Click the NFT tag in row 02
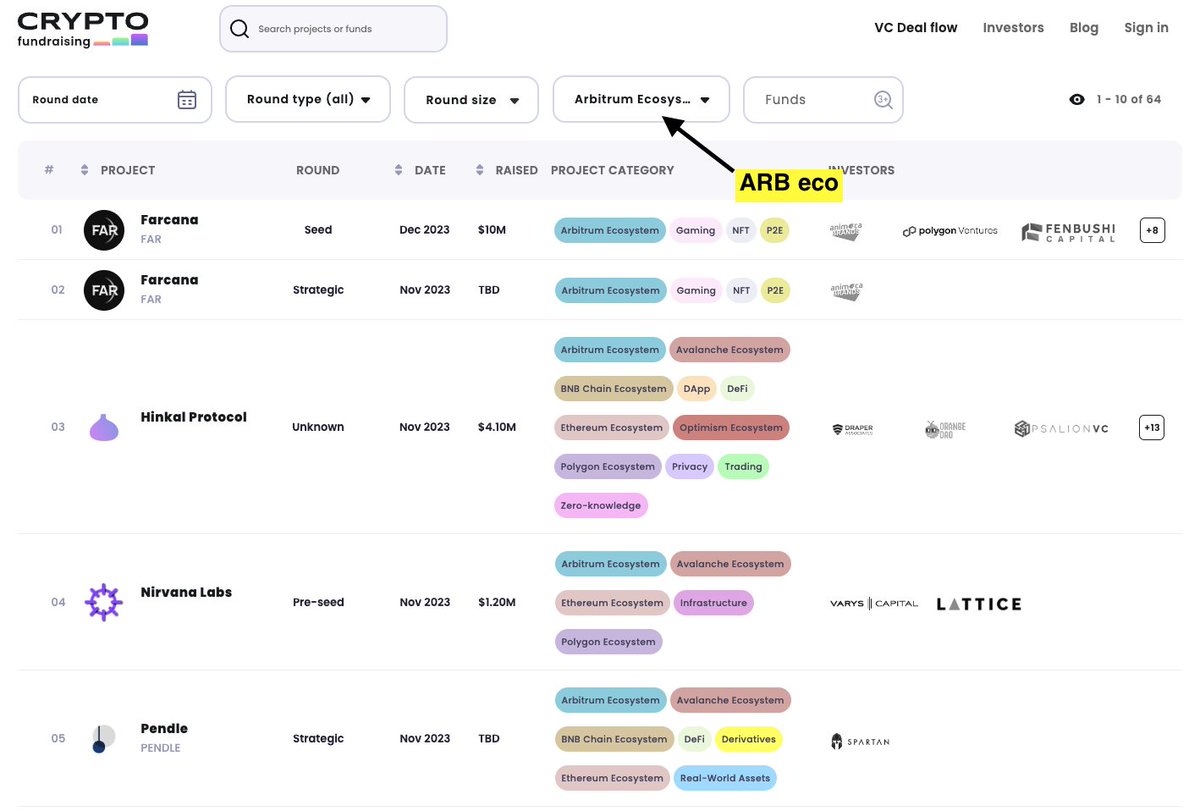Image resolution: width=1200 pixels, height=811 pixels. [741, 290]
